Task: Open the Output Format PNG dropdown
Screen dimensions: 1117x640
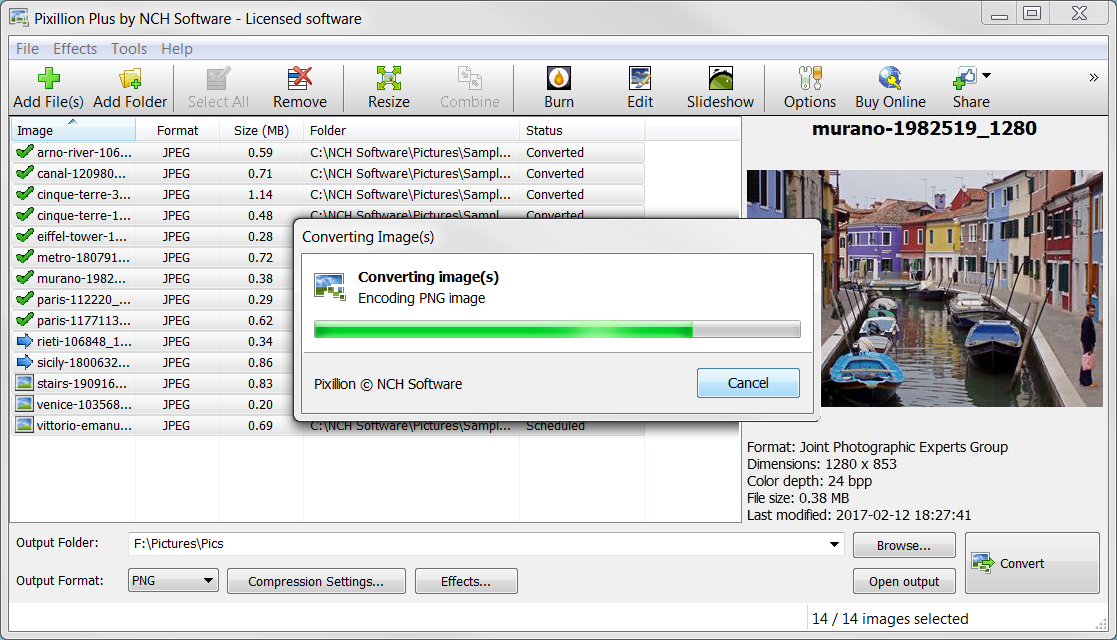Action: pyautogui.click(x=173, y=580)
